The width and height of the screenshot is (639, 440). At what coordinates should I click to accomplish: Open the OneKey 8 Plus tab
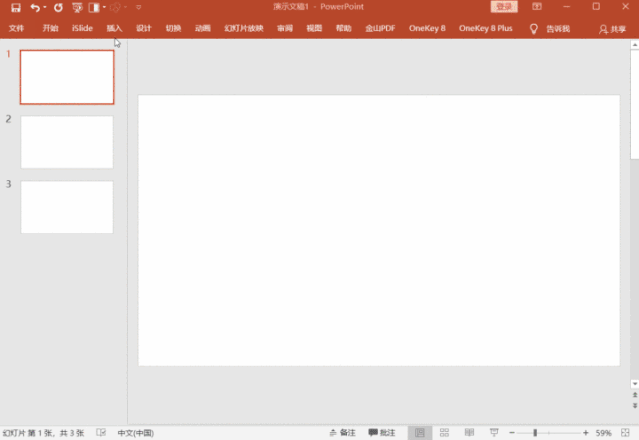click(485, 28)
